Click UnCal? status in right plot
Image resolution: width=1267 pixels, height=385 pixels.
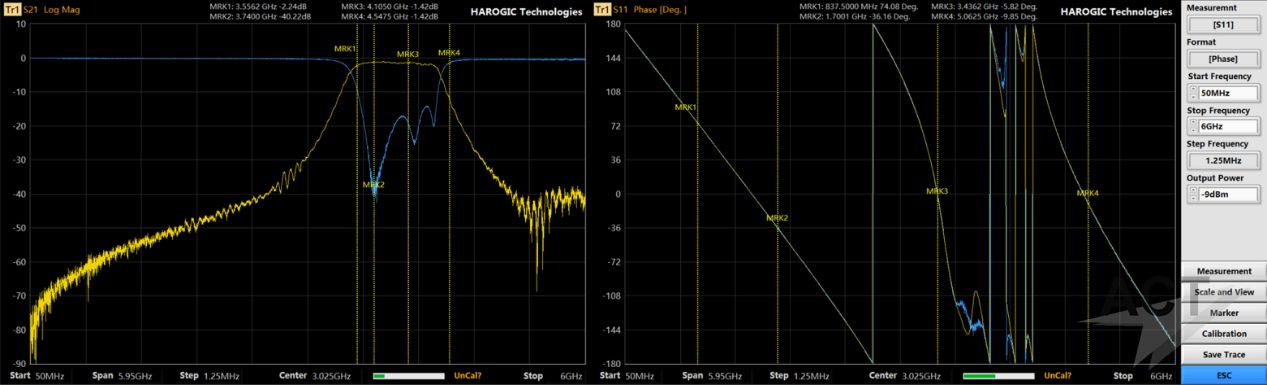tap(1058, 376)
